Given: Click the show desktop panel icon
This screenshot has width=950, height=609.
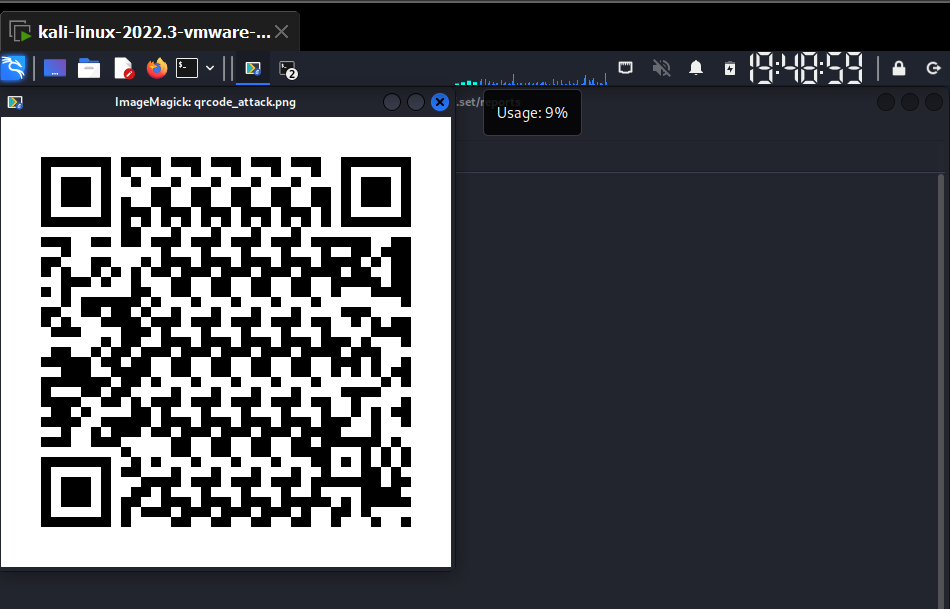Looking at the screenshot, I should coord(55,68).
